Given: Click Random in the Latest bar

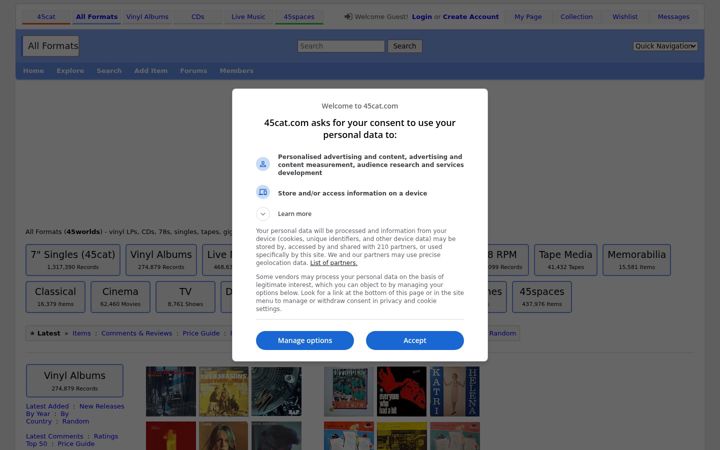Looking at the screenshot, I should [x=502, y=333].
